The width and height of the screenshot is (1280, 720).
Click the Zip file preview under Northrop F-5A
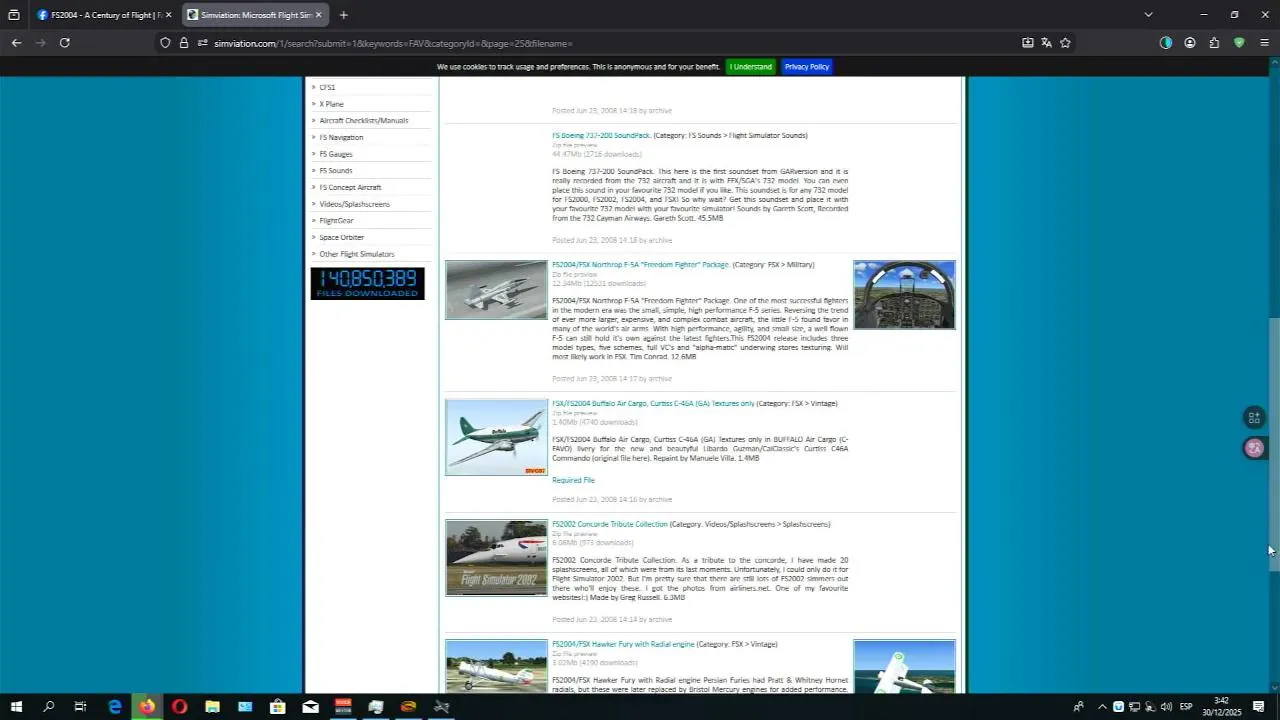574,274
